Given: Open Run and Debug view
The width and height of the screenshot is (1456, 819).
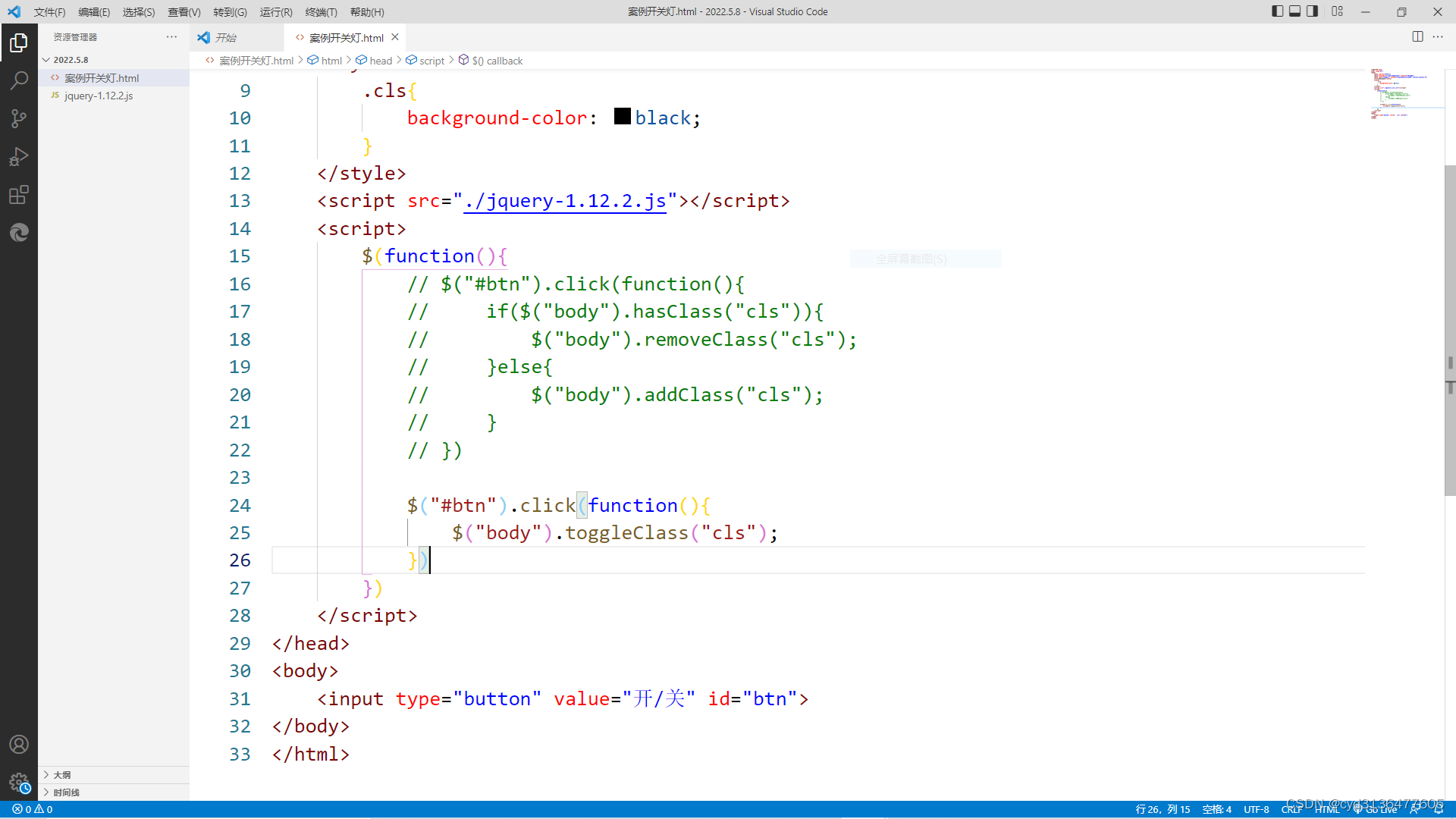Looking at the screenshot, I should pyautogui.click(x=19, y=157).
